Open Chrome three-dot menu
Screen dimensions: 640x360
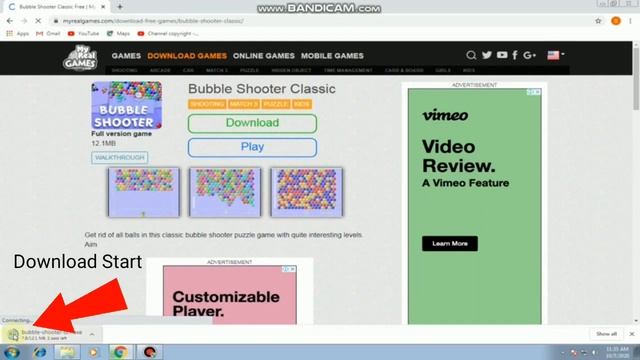(631, 21)
